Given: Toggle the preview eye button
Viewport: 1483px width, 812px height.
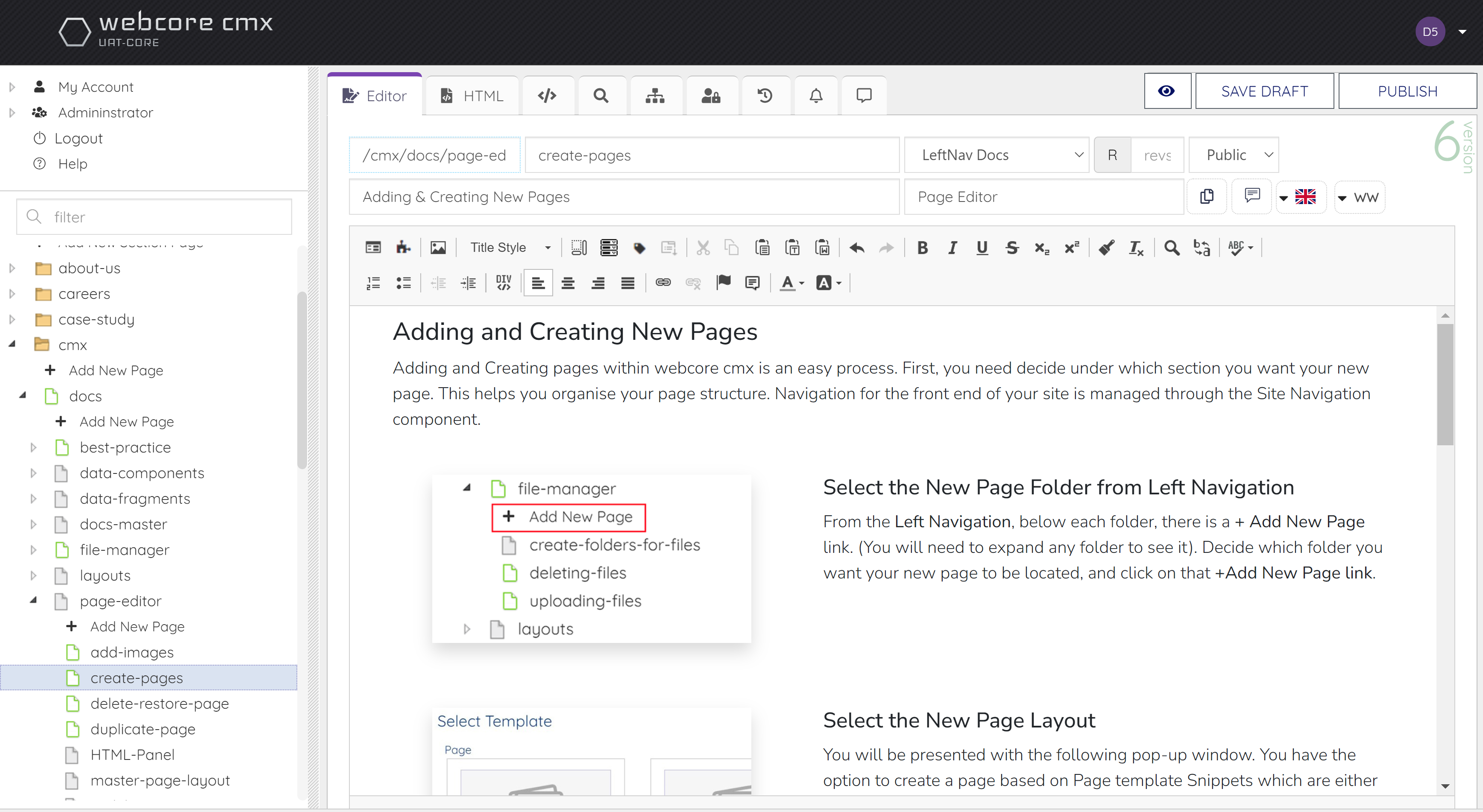Looking at the screenshot, I should pyautogui.click(x=1167, y=91).
